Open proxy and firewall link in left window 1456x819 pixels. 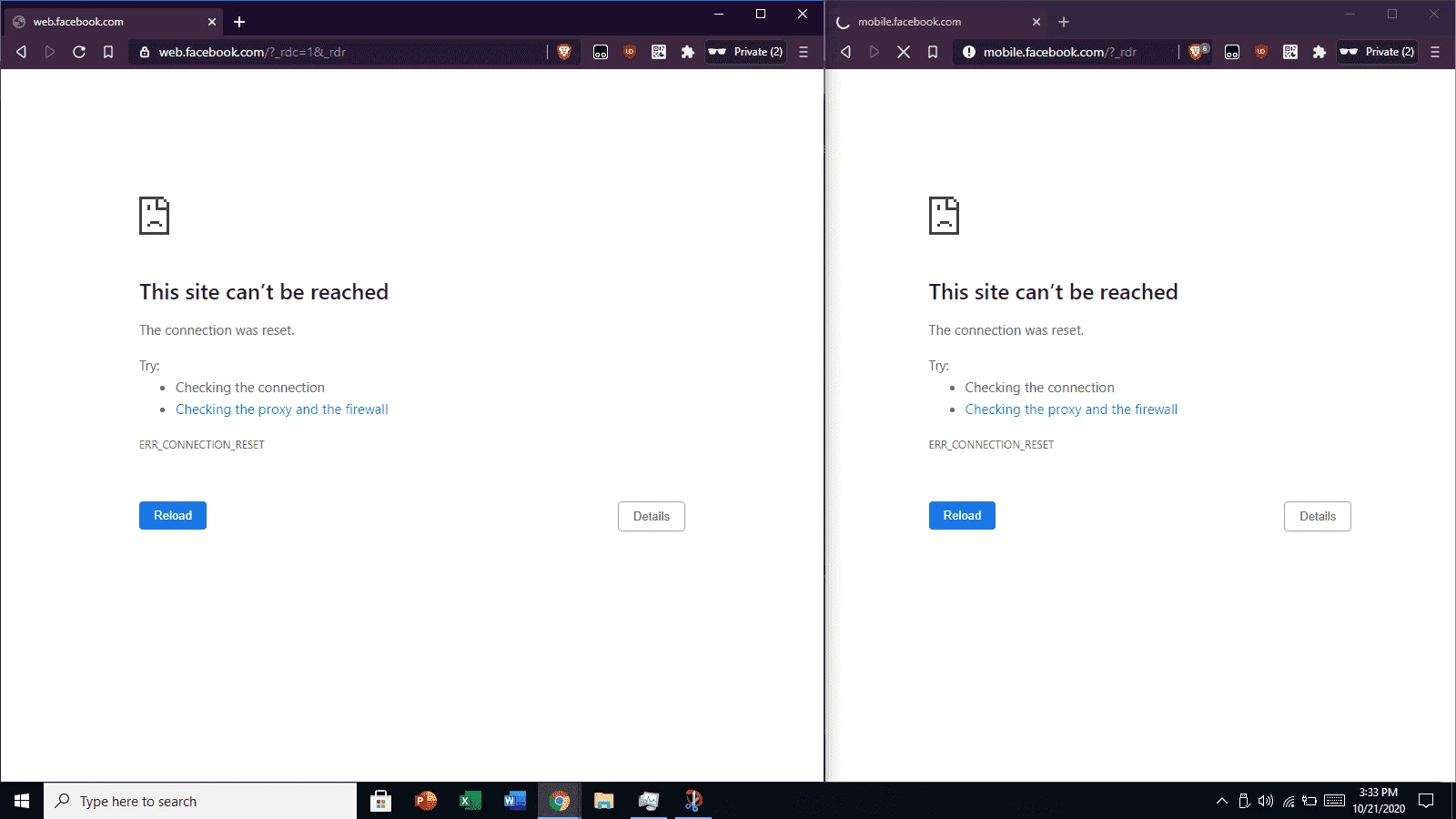pos(282,409)
